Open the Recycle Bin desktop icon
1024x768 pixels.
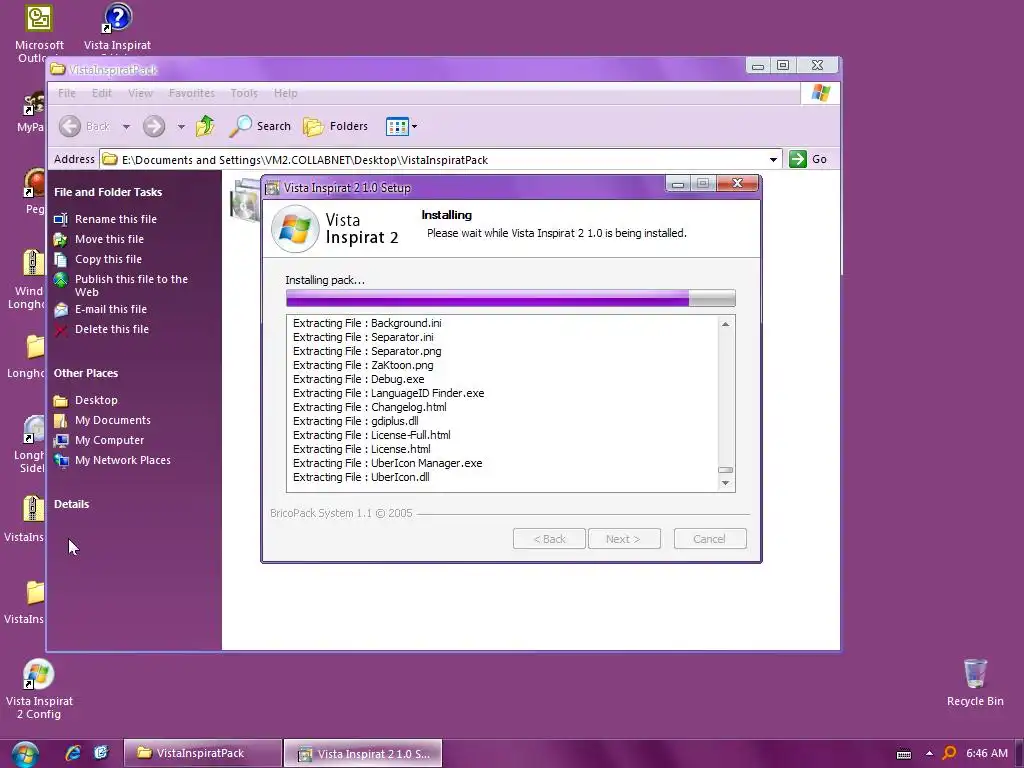coord(975,682)
